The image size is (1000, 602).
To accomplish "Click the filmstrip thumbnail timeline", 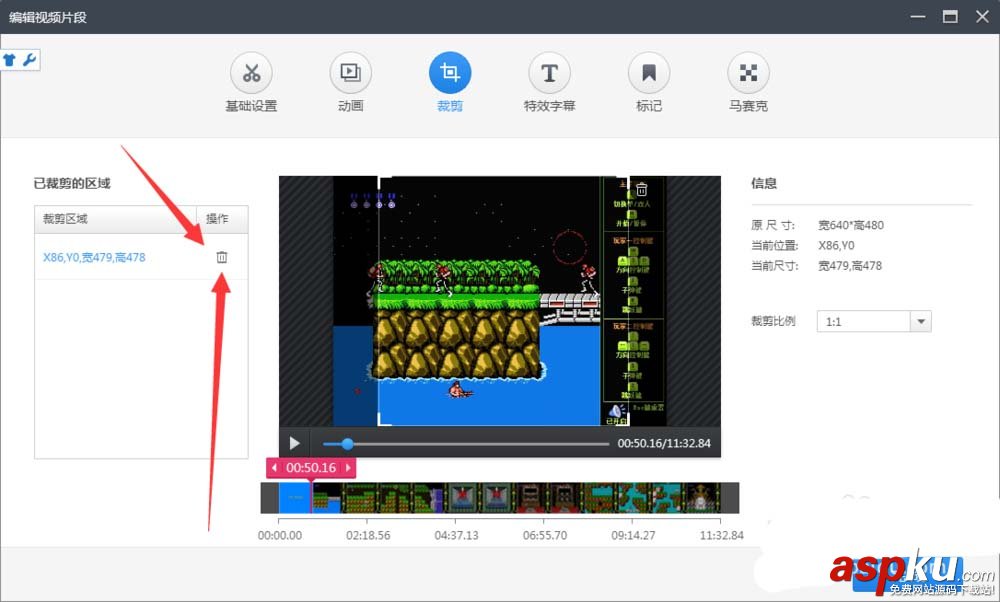I will click(499, 498).
